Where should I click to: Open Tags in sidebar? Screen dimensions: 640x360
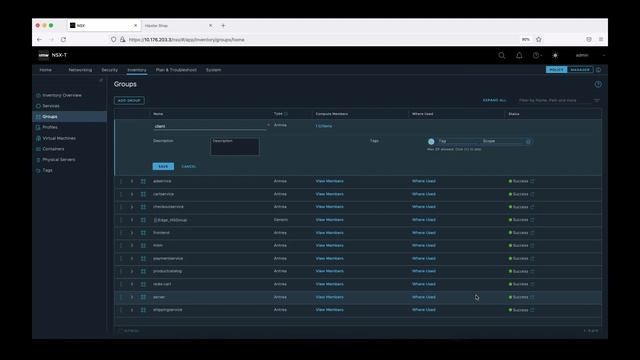point(47,170)
